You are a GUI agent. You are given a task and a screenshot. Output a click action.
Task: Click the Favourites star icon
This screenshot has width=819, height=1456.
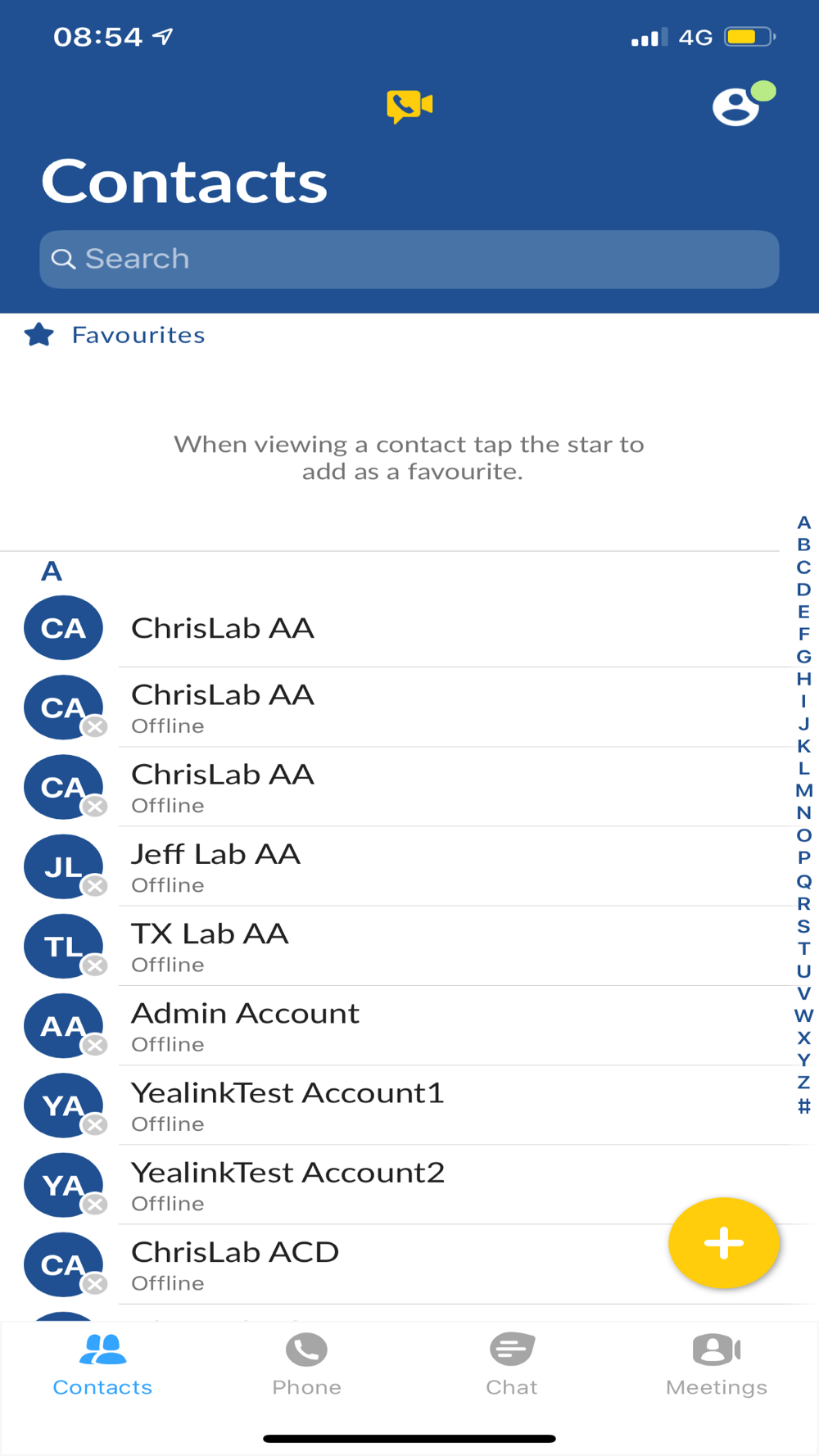39,335
